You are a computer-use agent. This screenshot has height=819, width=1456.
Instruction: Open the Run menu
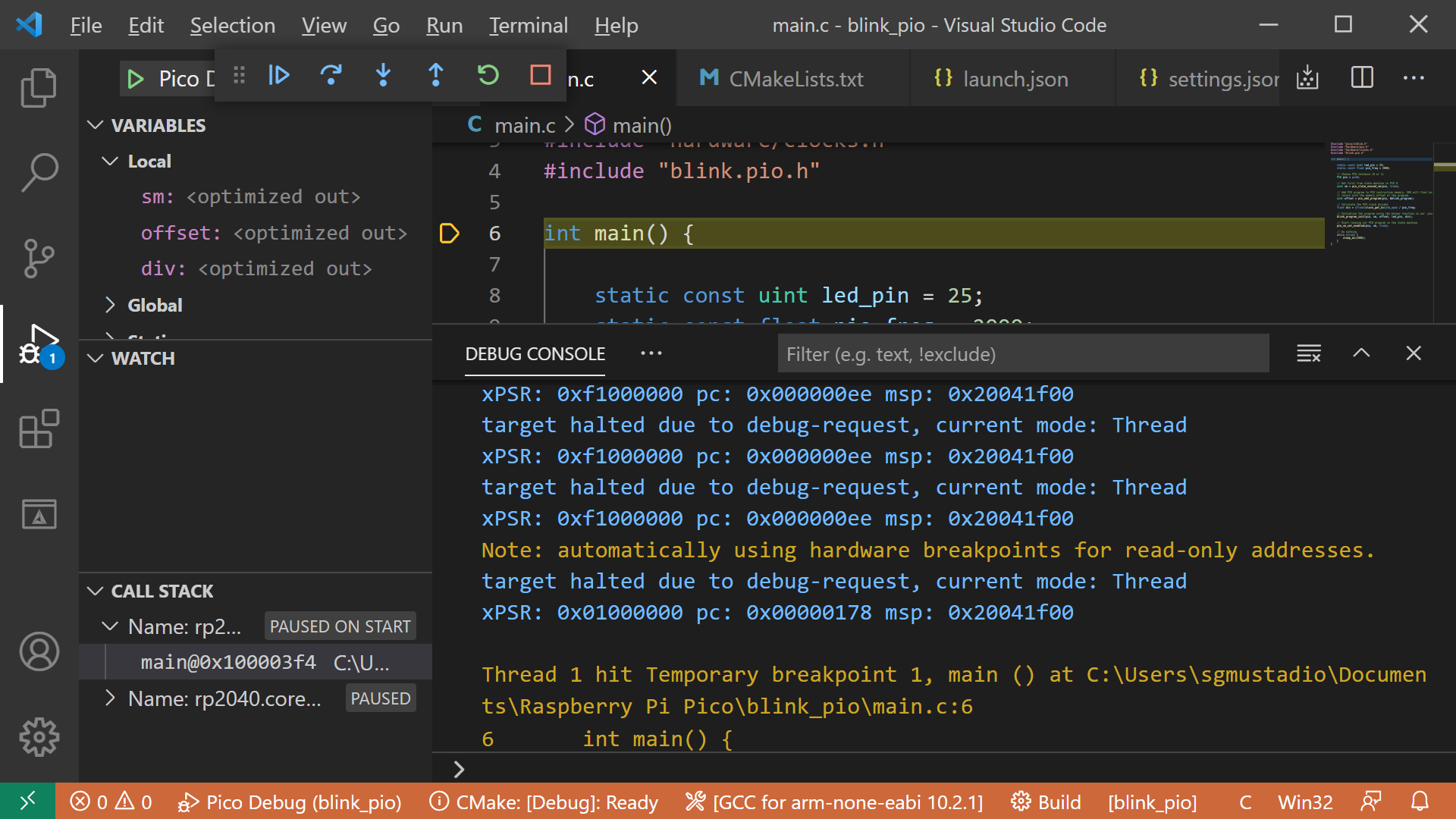[x=444, y=25]
